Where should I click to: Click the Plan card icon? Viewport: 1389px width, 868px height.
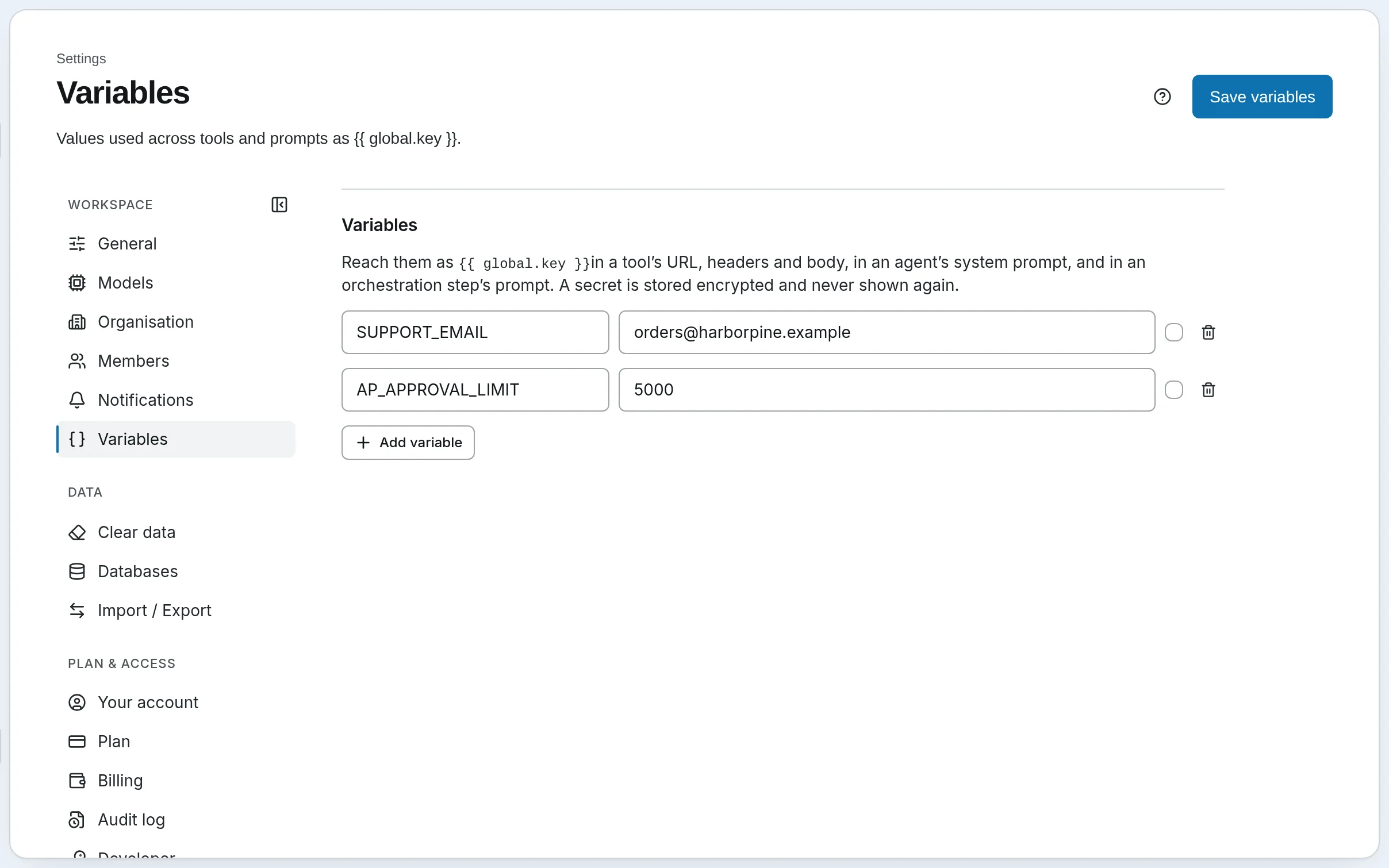[x=77, y=742]
